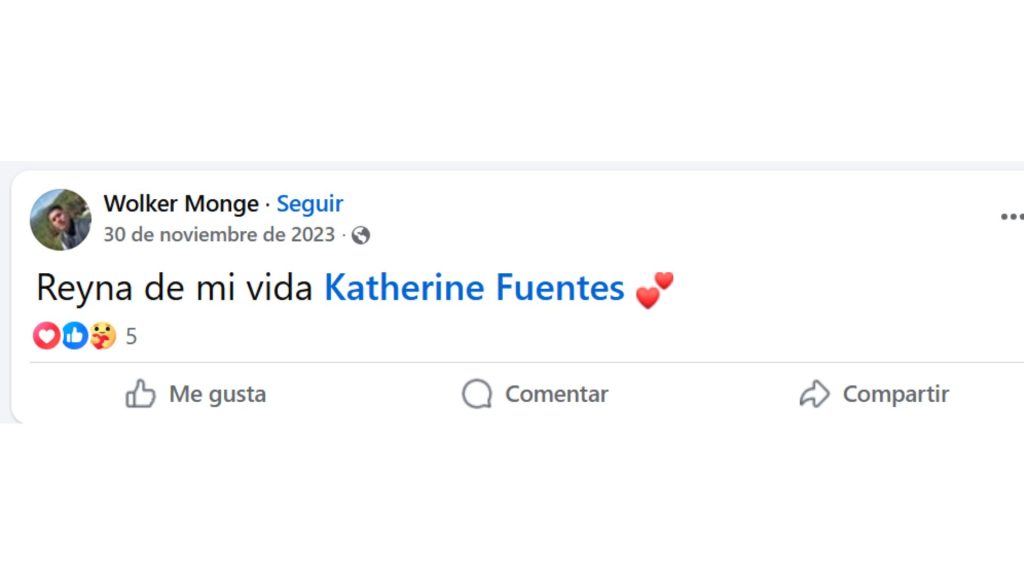Image resolution: width=1024 pixels, height=576 pixels.
Task: Toggle follow by clicking Seguir
Action: (309, 203)
